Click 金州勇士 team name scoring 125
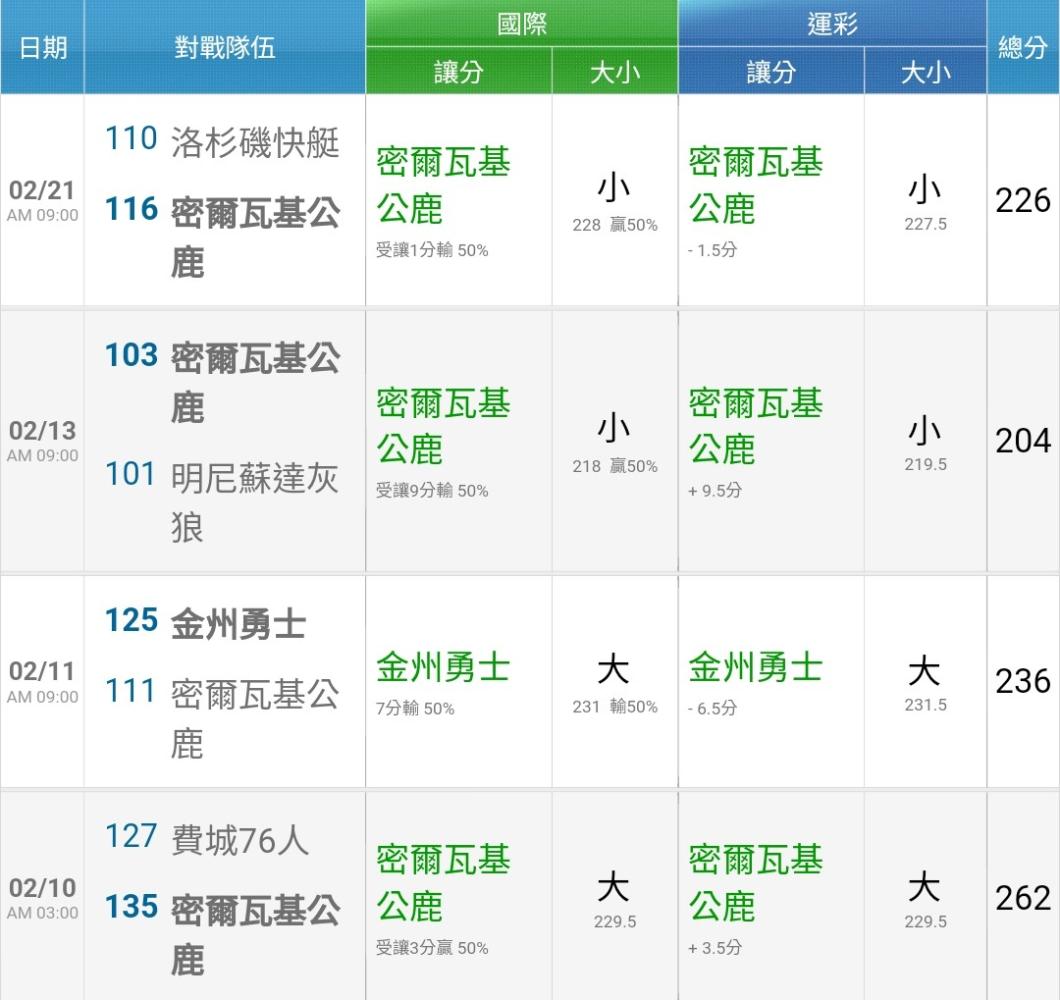The image size is (1060, 1000). (x=238, y=623)
